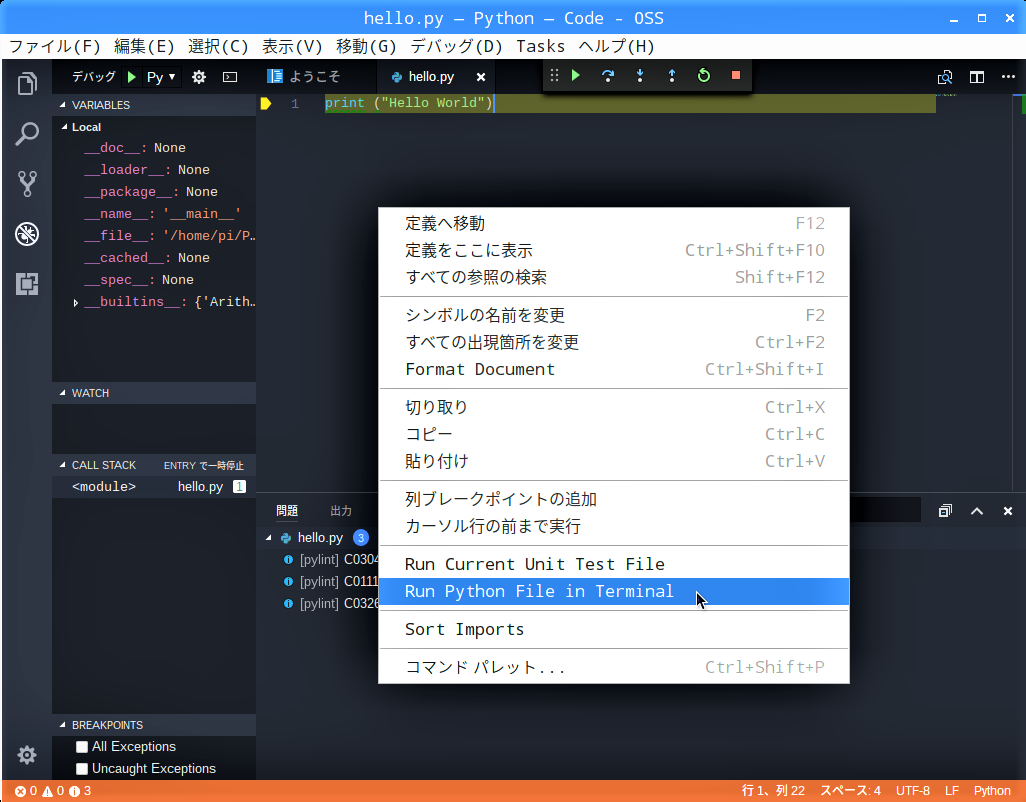Image resolution: width=1026 pixels, height=802 pixels.
Task: Collapse the WATCH section
Action: tap(154, 393)
